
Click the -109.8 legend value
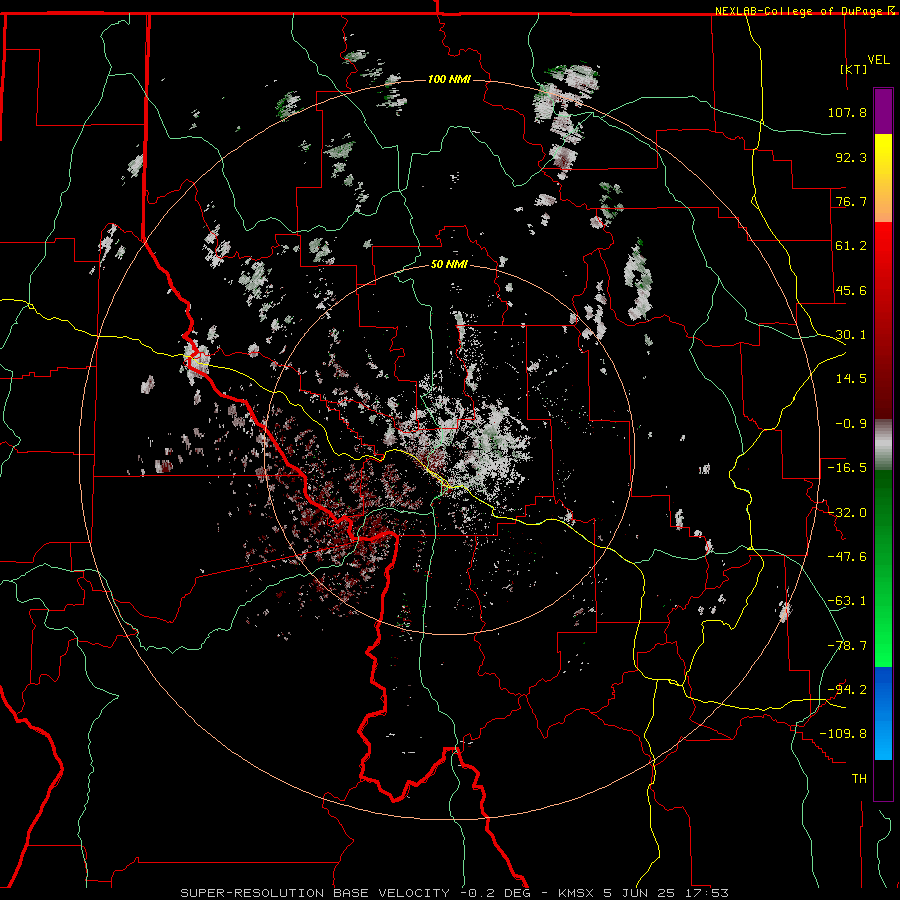(x=844, y=734)
